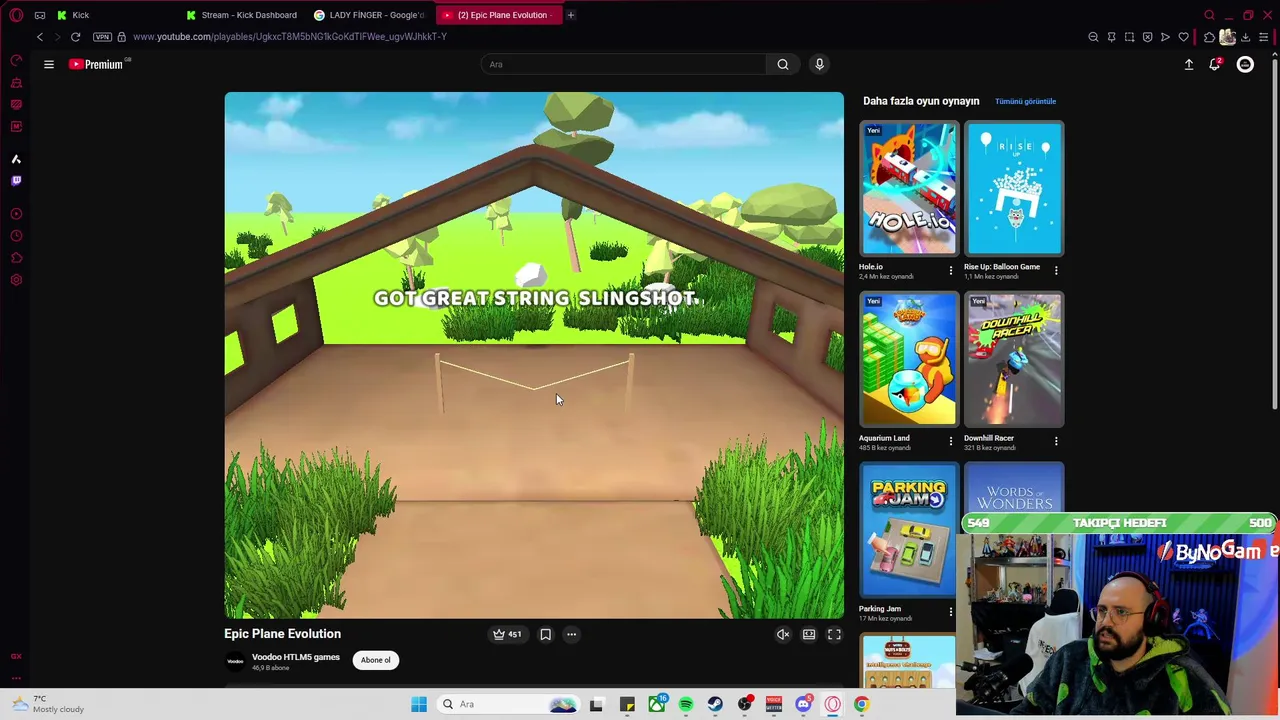Click the YouTube search magnifier button
1280x720 pixels.
point(783,64)
